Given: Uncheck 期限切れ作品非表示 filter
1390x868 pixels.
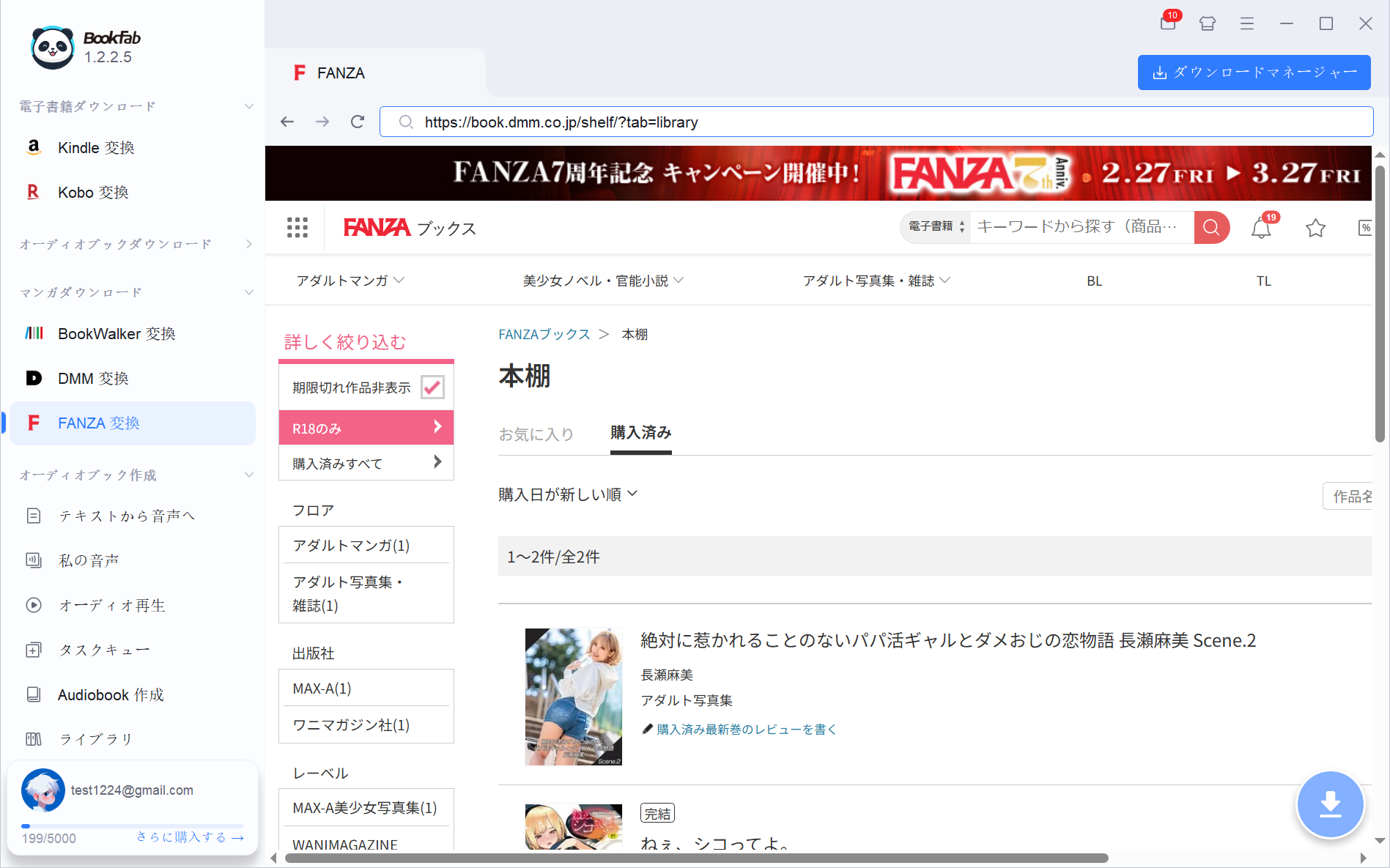Looking at the screenshot, I should click(x=432, y=387).
